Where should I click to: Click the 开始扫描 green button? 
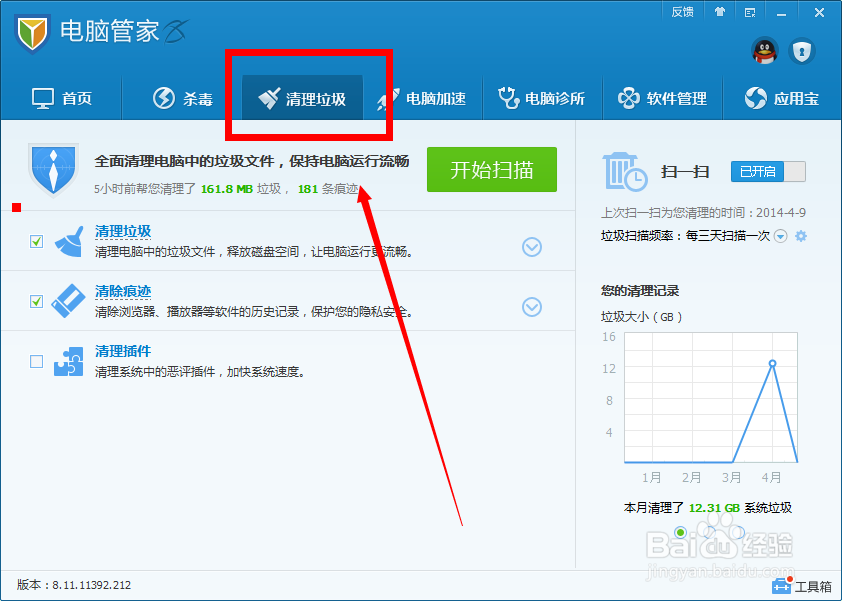point(491,169)
